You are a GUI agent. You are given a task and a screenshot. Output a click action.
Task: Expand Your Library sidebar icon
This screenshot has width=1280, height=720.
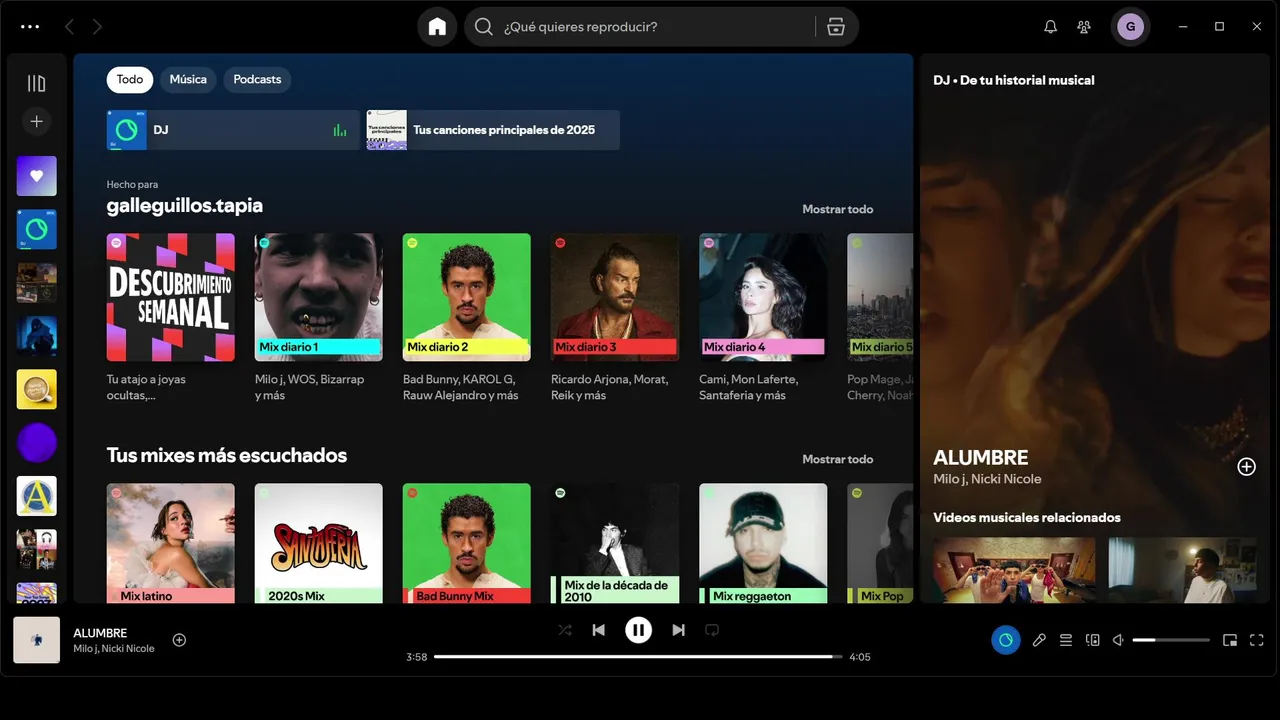coord(37,84)
